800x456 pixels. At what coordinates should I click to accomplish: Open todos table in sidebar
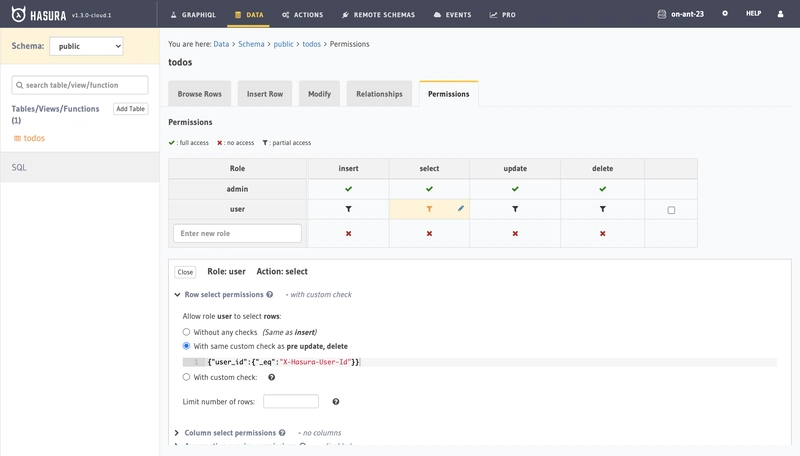34,138
